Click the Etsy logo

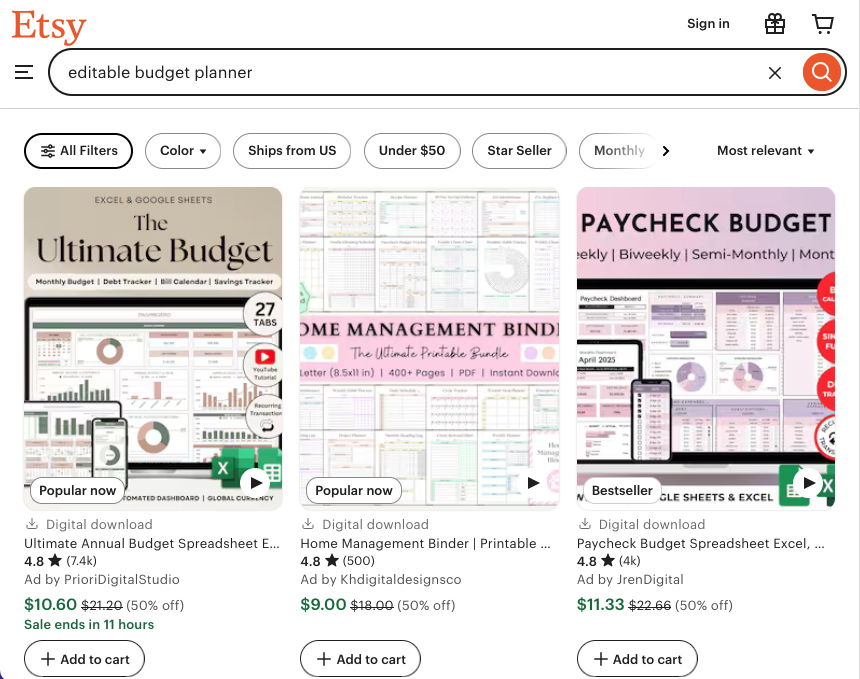pyautogui.click(x=48, y=27)
